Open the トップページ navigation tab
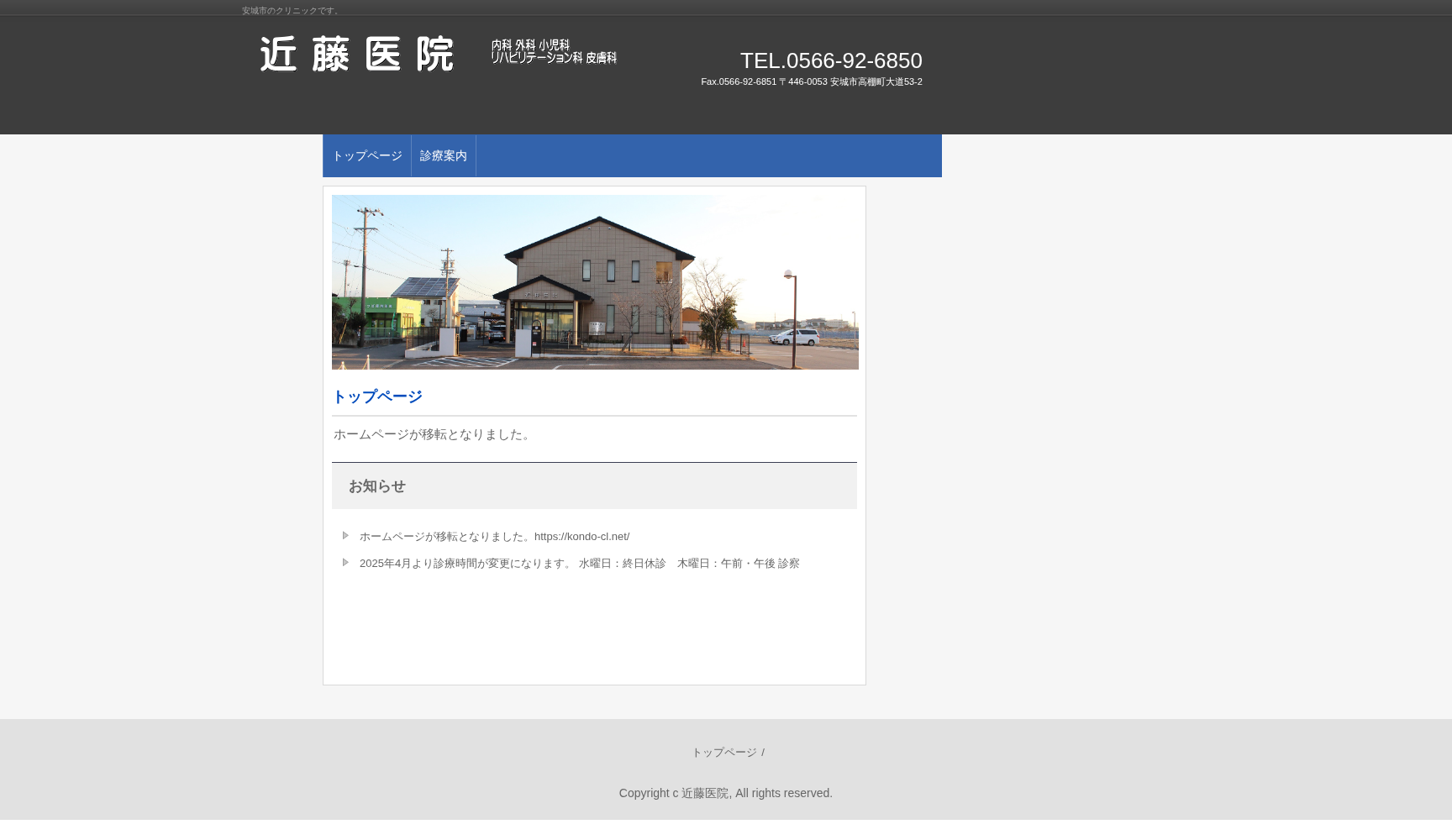The width and height of the screenshot is (1452, 840). pos(366,155)
